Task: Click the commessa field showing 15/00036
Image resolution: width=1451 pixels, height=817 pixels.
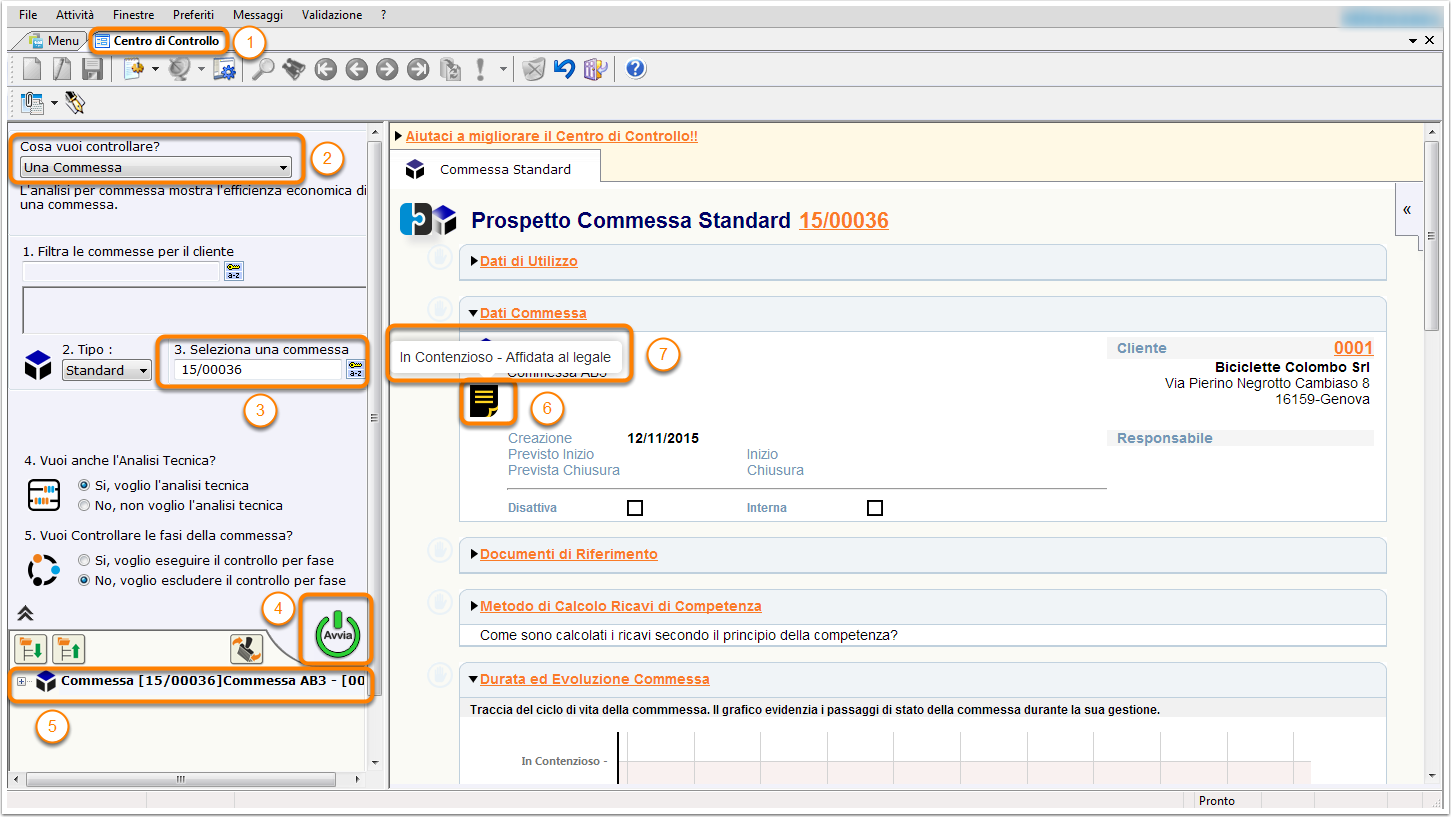Action: click(258, 370)
